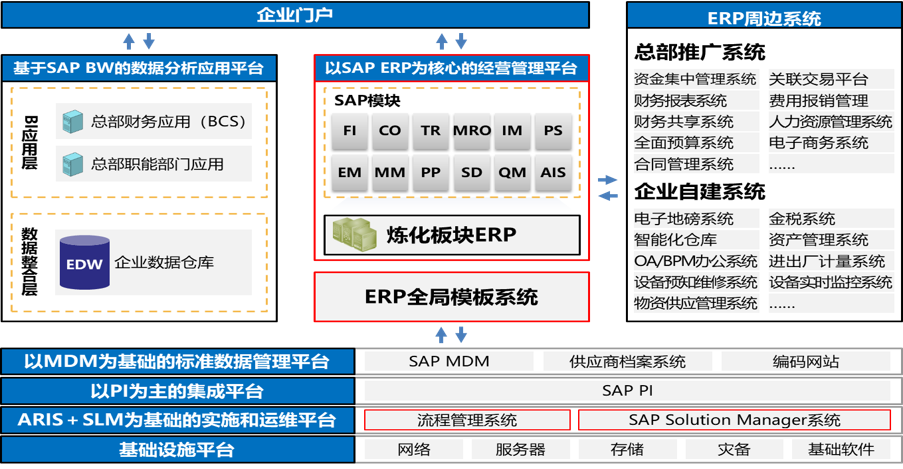Click 设备预知维修系统 entry
Image resolution: width=903 pixels, height=469 pixels.
[x=696, y=282]
